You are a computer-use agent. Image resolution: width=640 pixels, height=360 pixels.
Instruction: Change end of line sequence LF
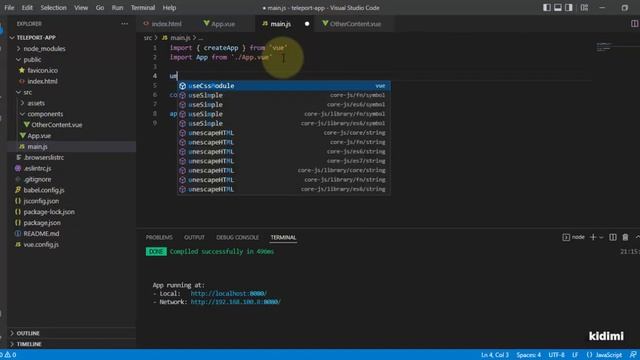[x=575, y=355]
